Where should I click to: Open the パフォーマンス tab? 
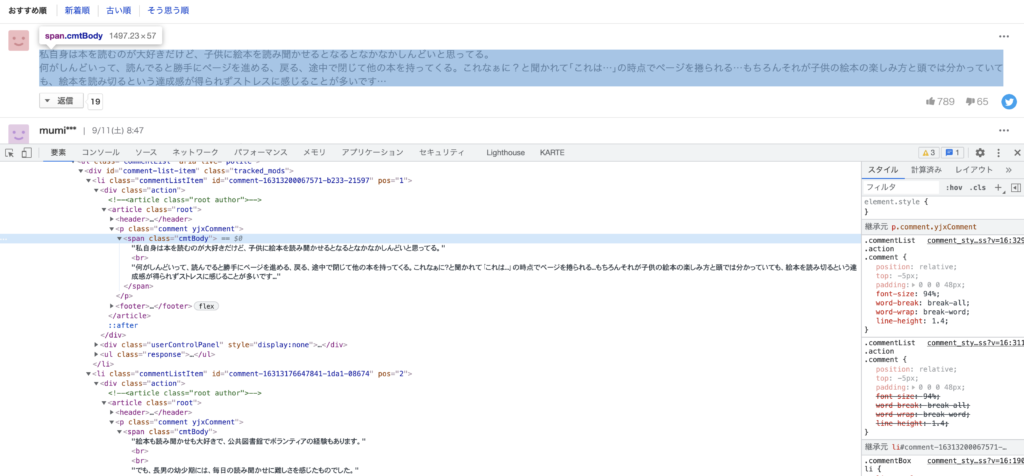(261, 152)
